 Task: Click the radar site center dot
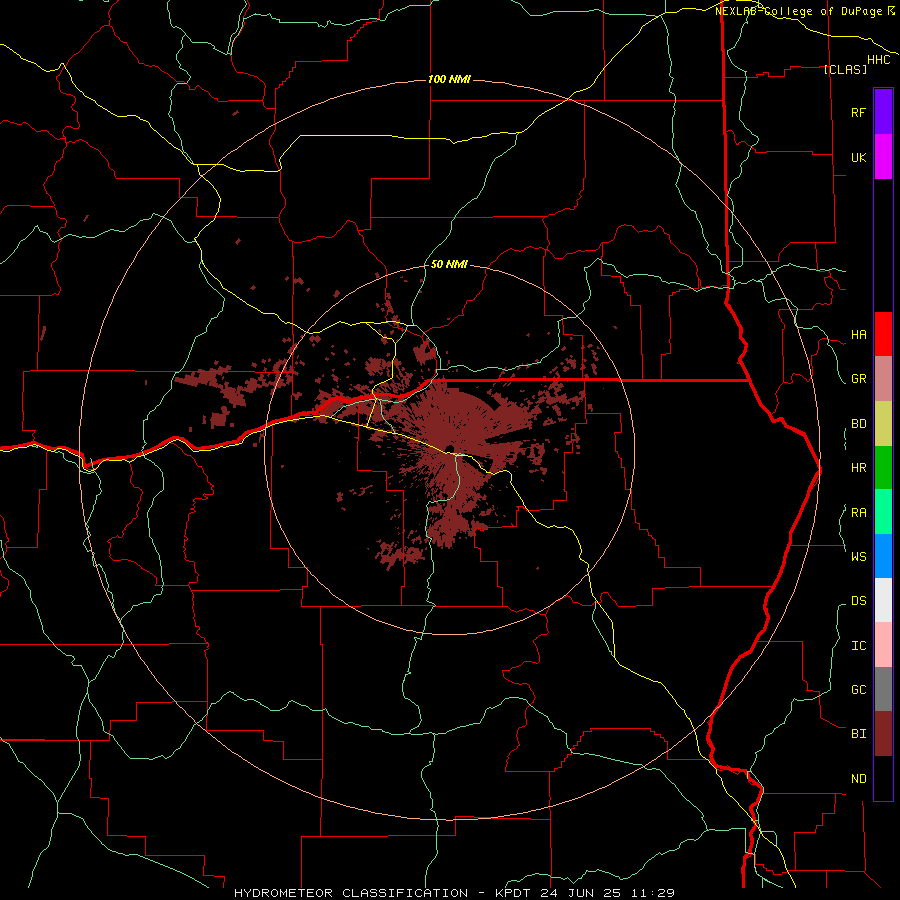[449, 448]
